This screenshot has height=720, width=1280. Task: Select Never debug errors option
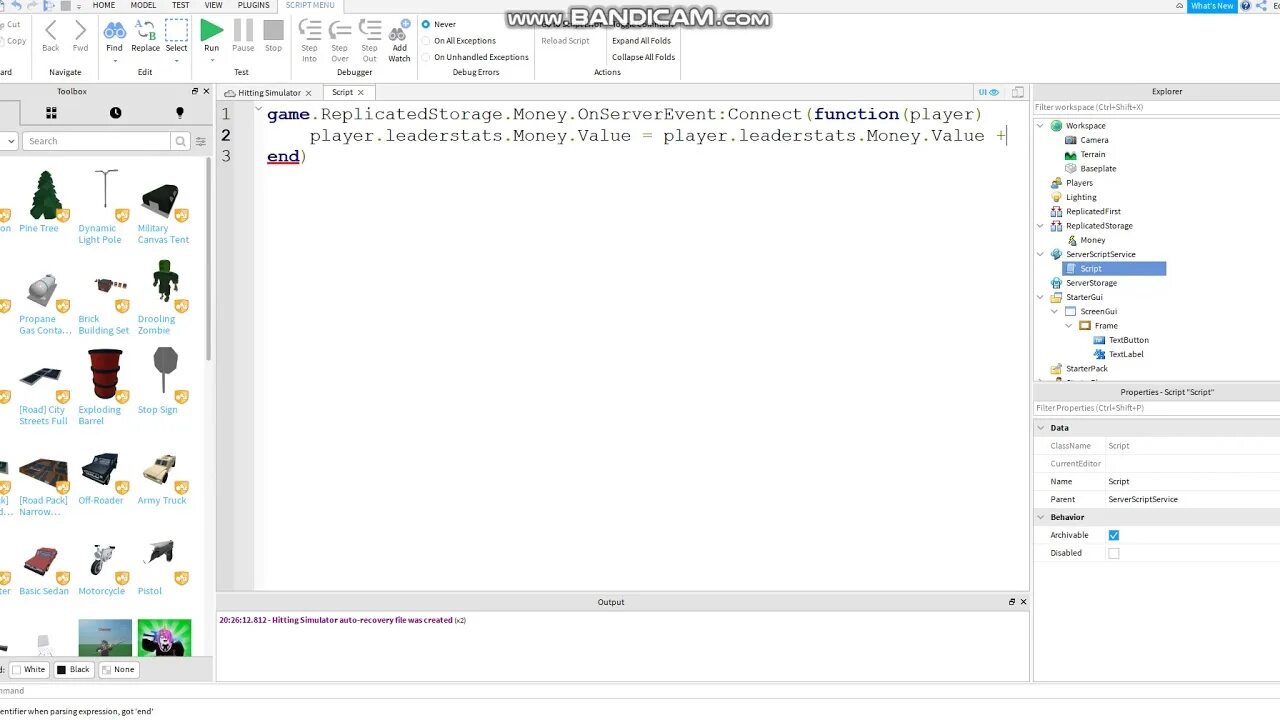[x=426, y=24]
